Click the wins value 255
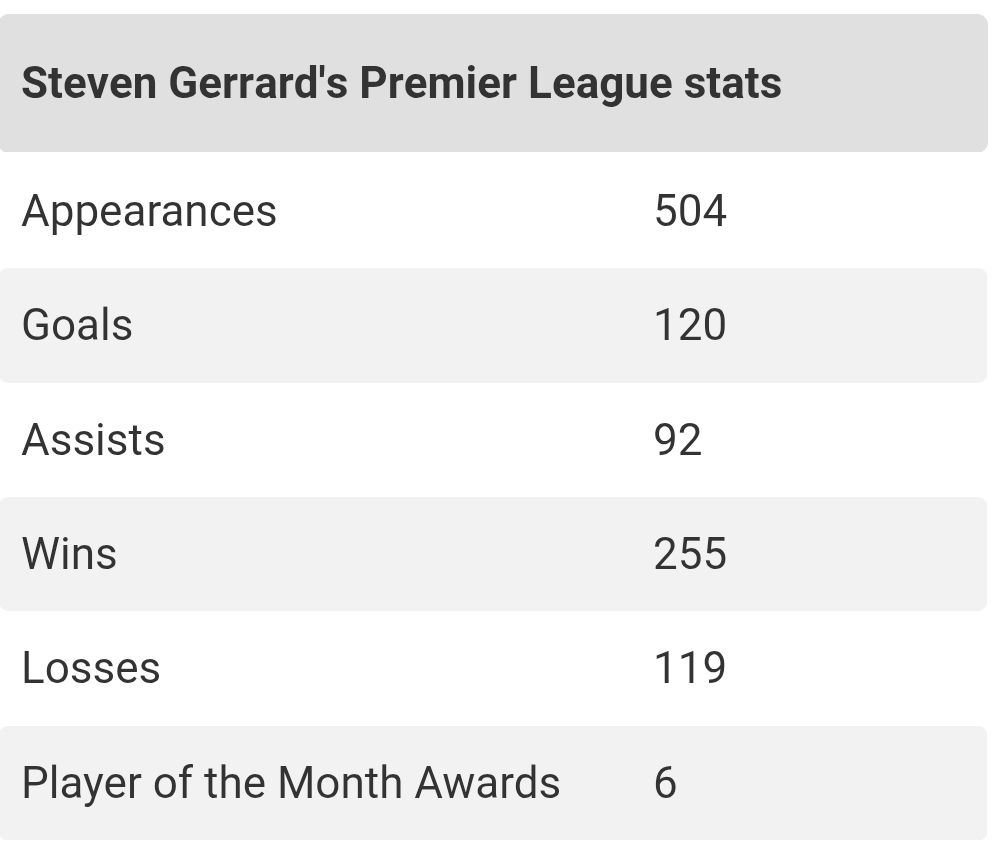The height and width of the screenshot is (842, 995). click(x=690, y=554)
